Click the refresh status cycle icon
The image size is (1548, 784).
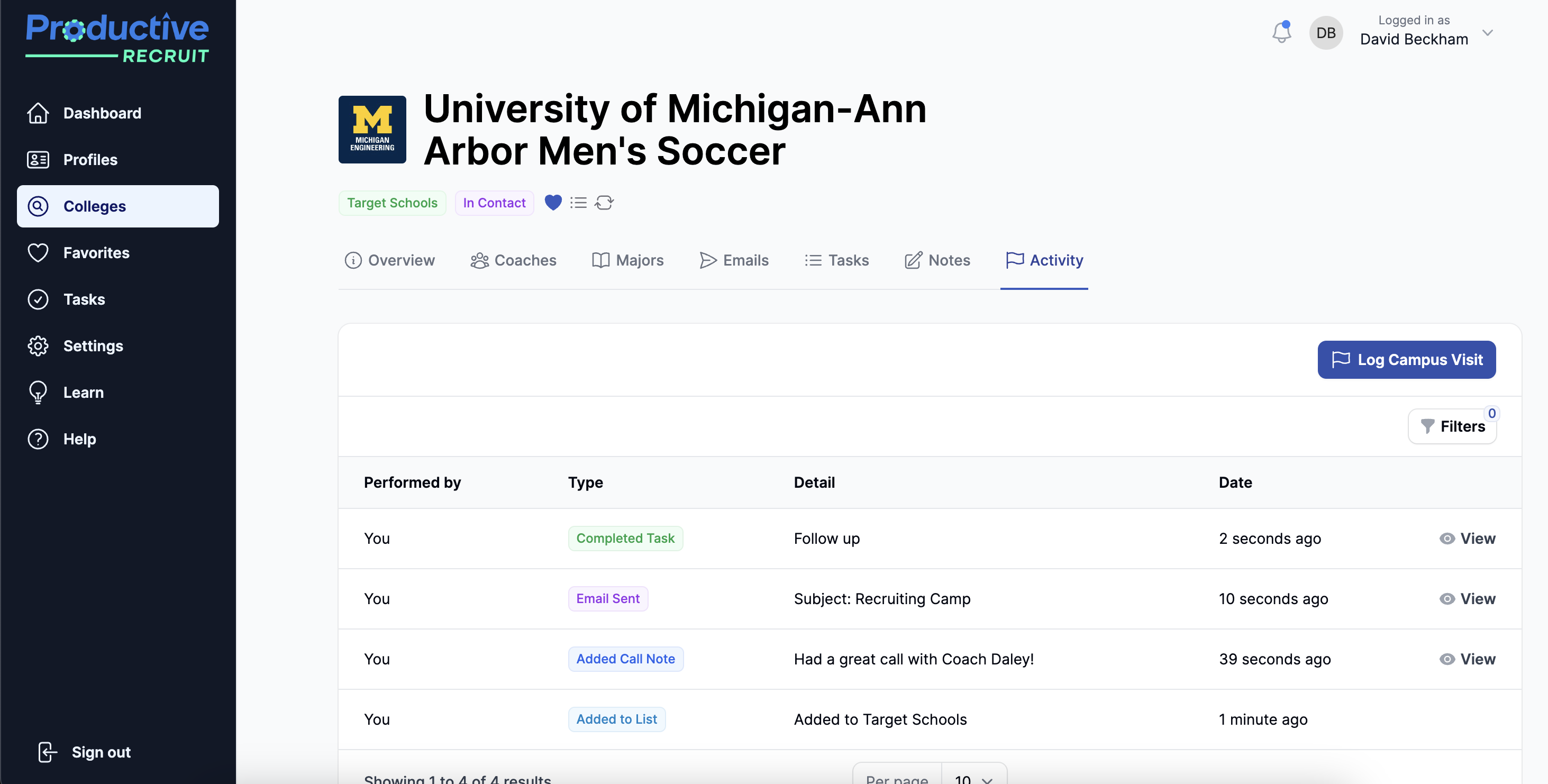pos(604,203)
